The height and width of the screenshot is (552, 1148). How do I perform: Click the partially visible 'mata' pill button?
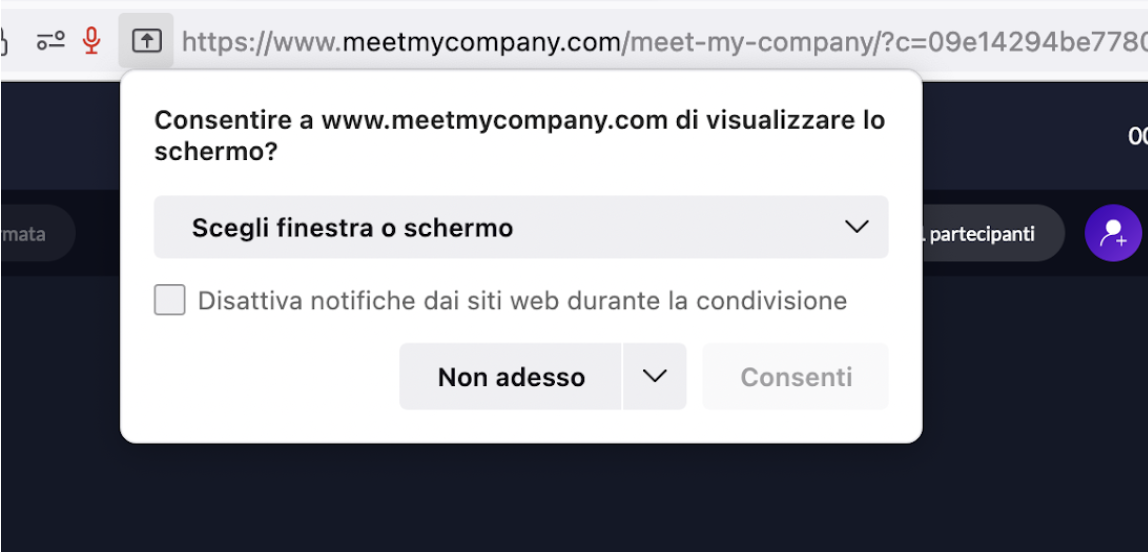click(x=30, y=234)
